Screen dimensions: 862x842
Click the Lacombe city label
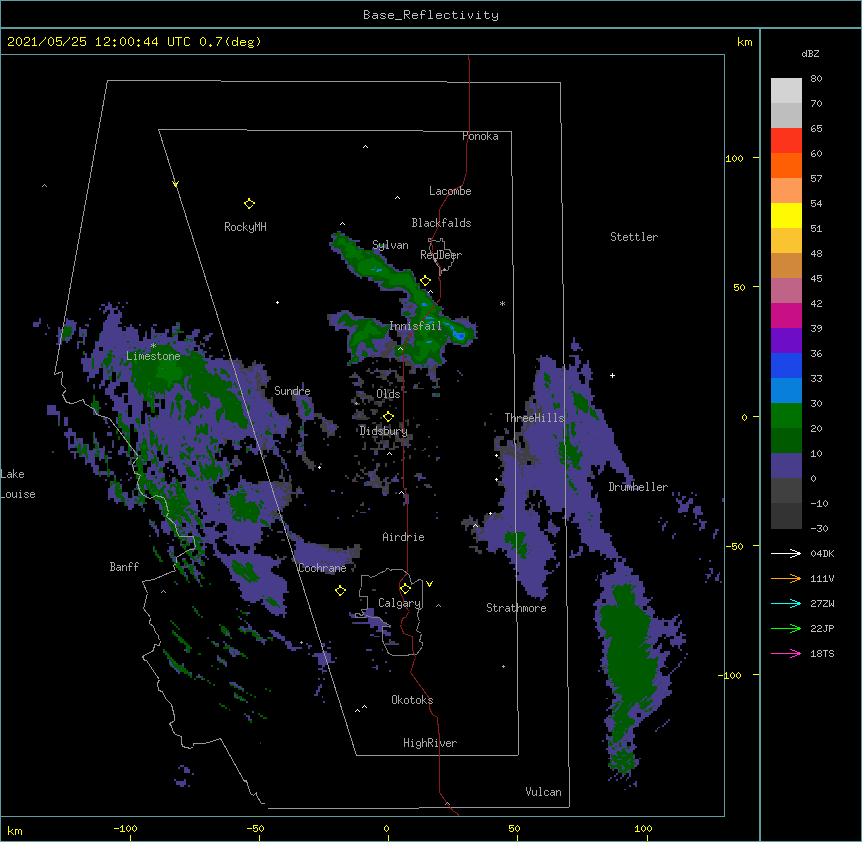pos(450,191)
